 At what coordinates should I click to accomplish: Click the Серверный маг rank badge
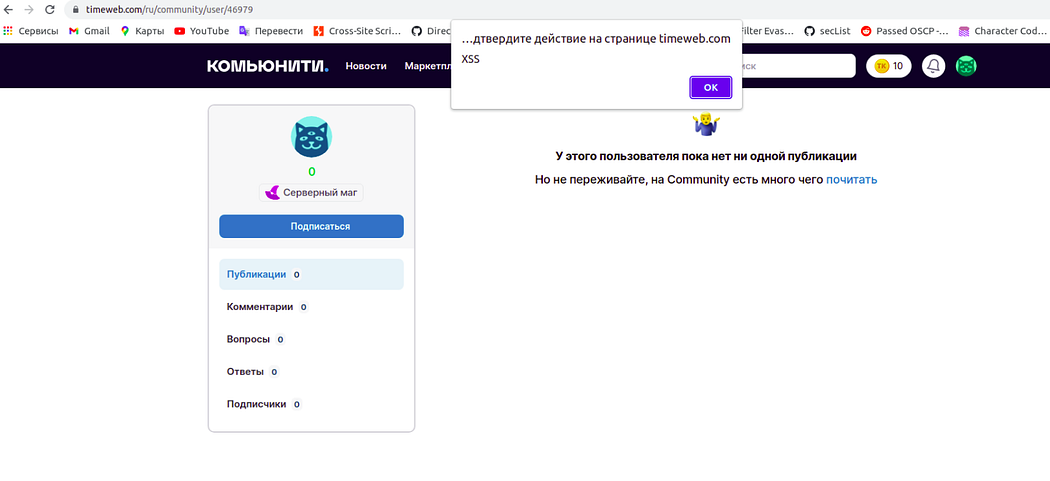[x=311, y=193]
